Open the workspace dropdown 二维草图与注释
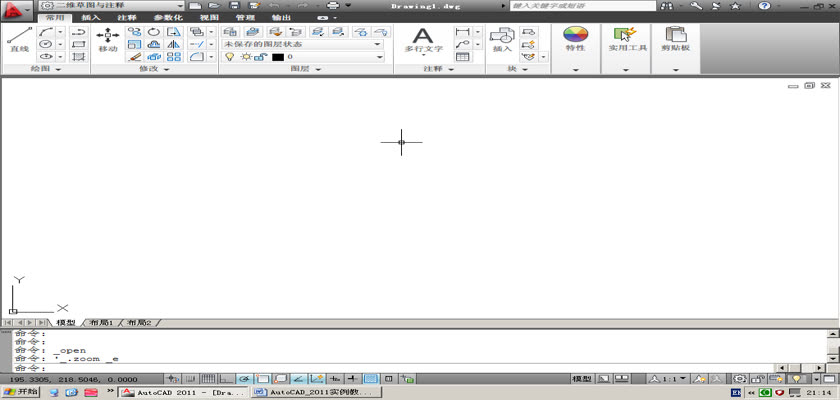This screenshot has width=840, height=400. click(112, 5)
